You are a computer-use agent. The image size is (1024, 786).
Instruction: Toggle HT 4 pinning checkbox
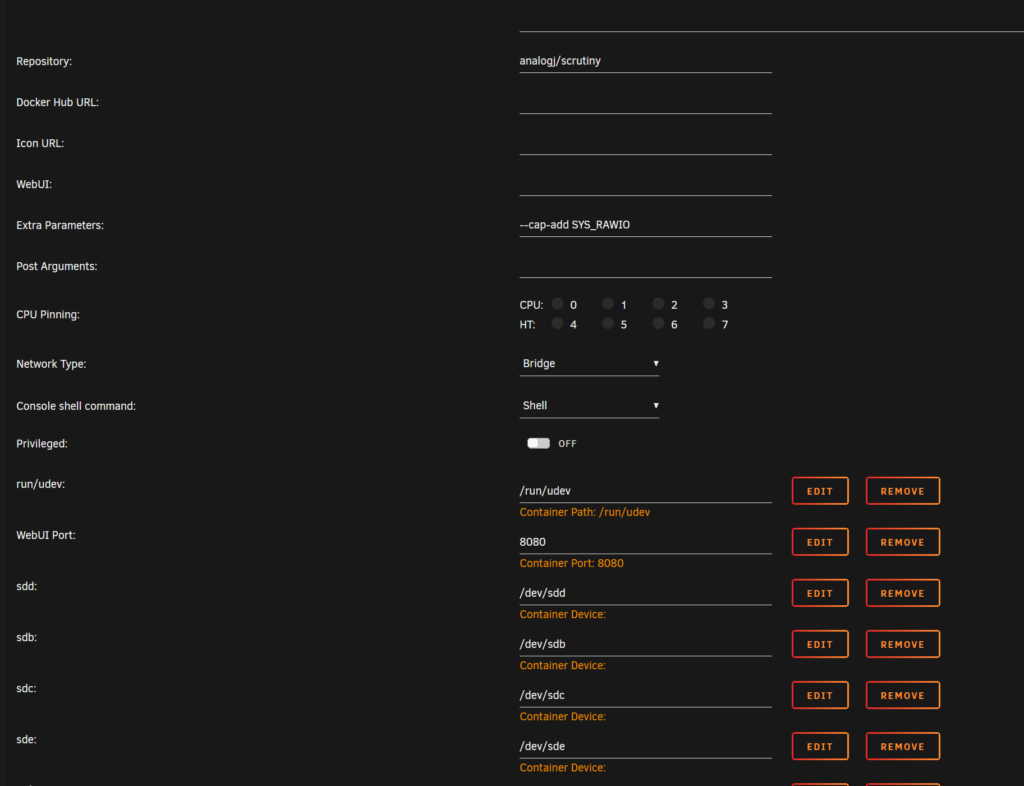click(557, 323)
